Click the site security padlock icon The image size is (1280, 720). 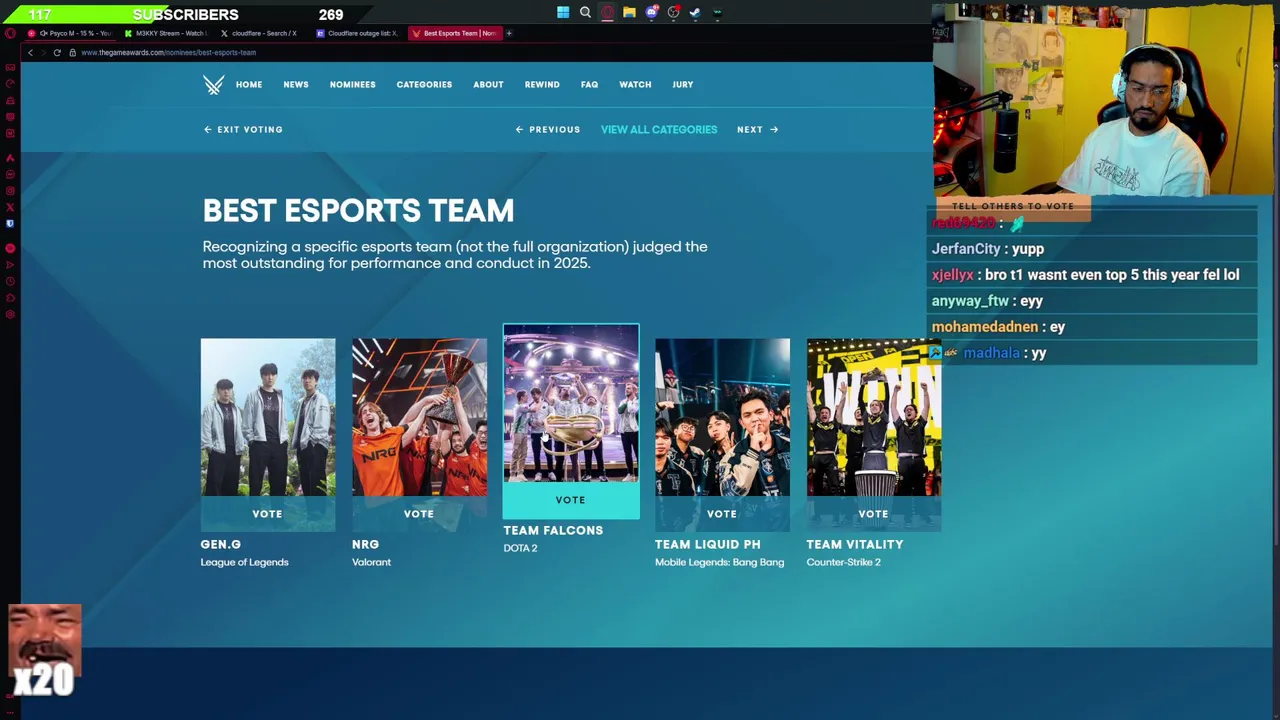(72, 52)
